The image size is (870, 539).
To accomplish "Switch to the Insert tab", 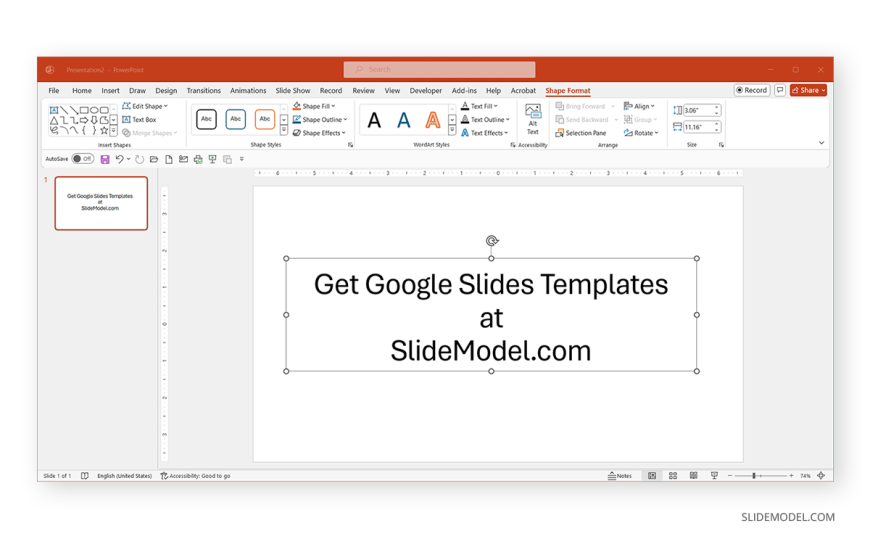I will pos(110,90).
